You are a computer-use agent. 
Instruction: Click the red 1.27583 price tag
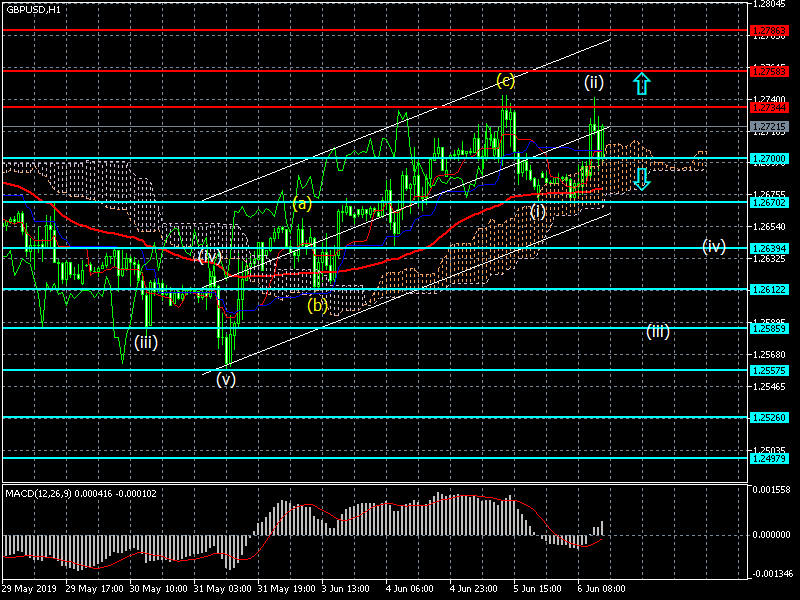pyautogui.click(x=769, y=71)
